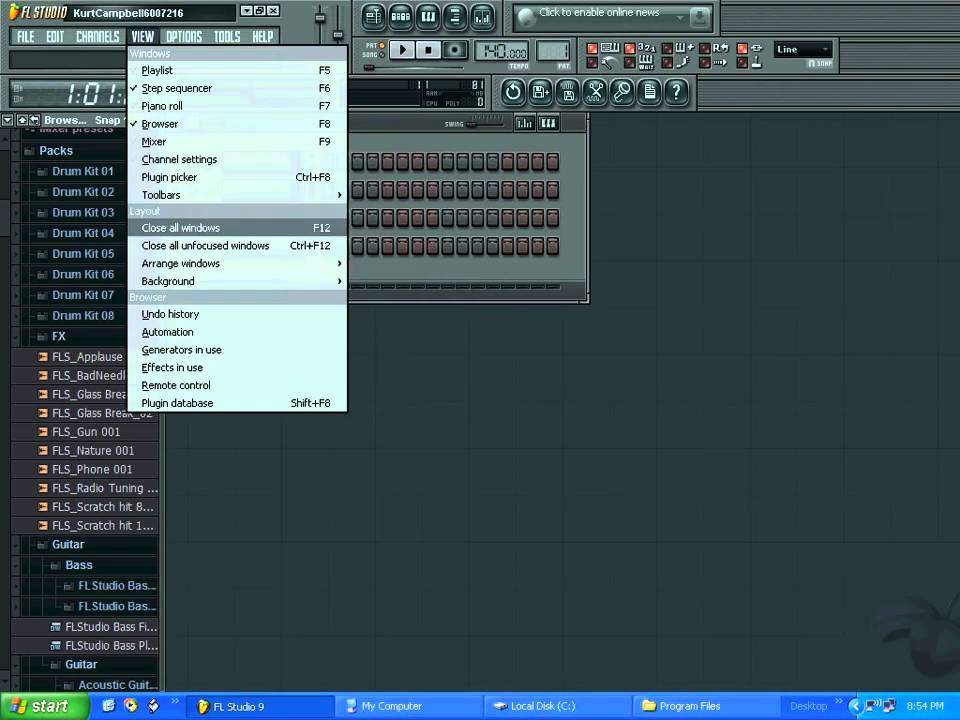Viewport: 960px width, 720px height.
Task: Open audio editor scissors icon
Action: (595, 92)
